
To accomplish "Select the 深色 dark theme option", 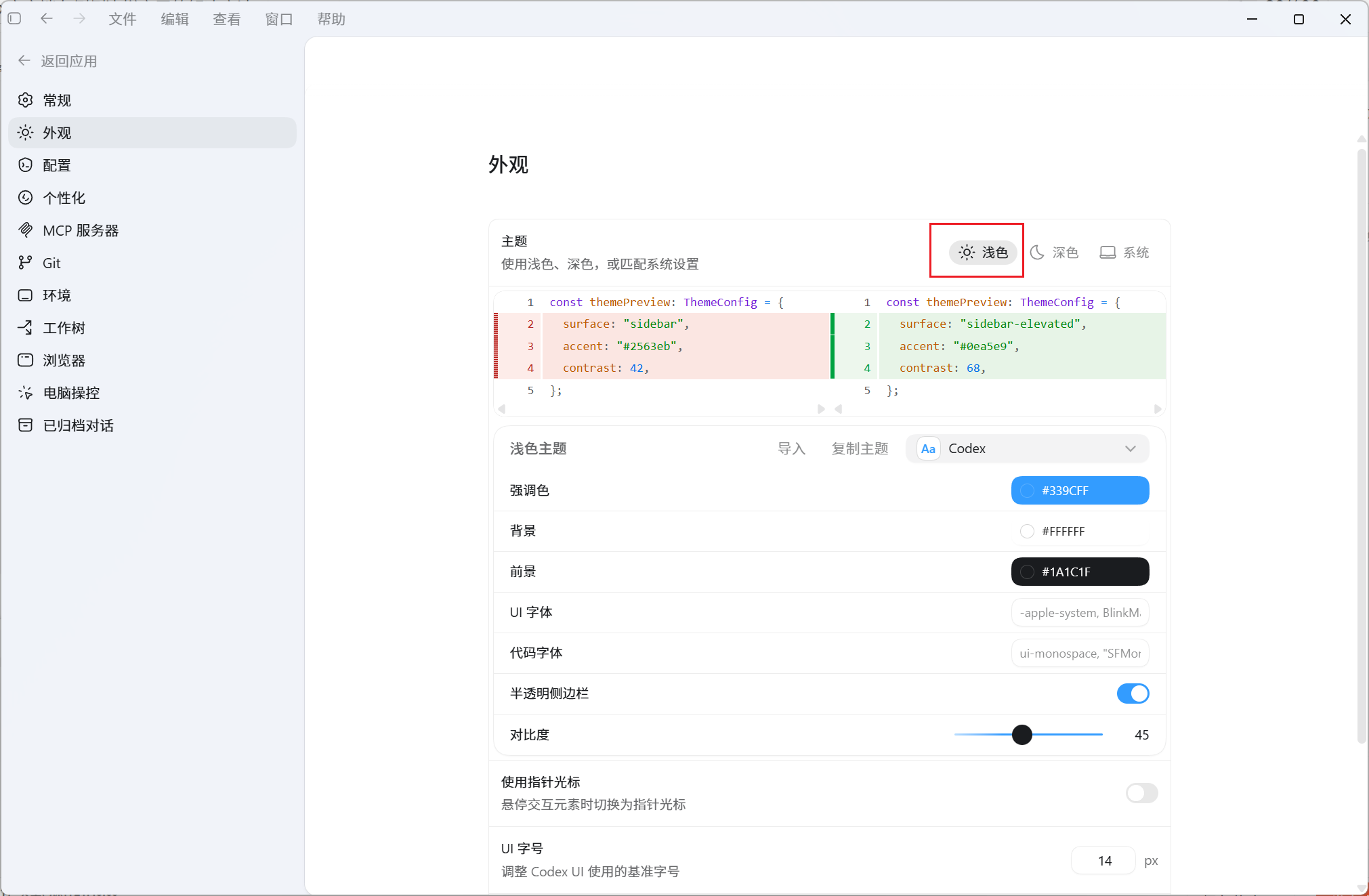I will (1054, 253).
